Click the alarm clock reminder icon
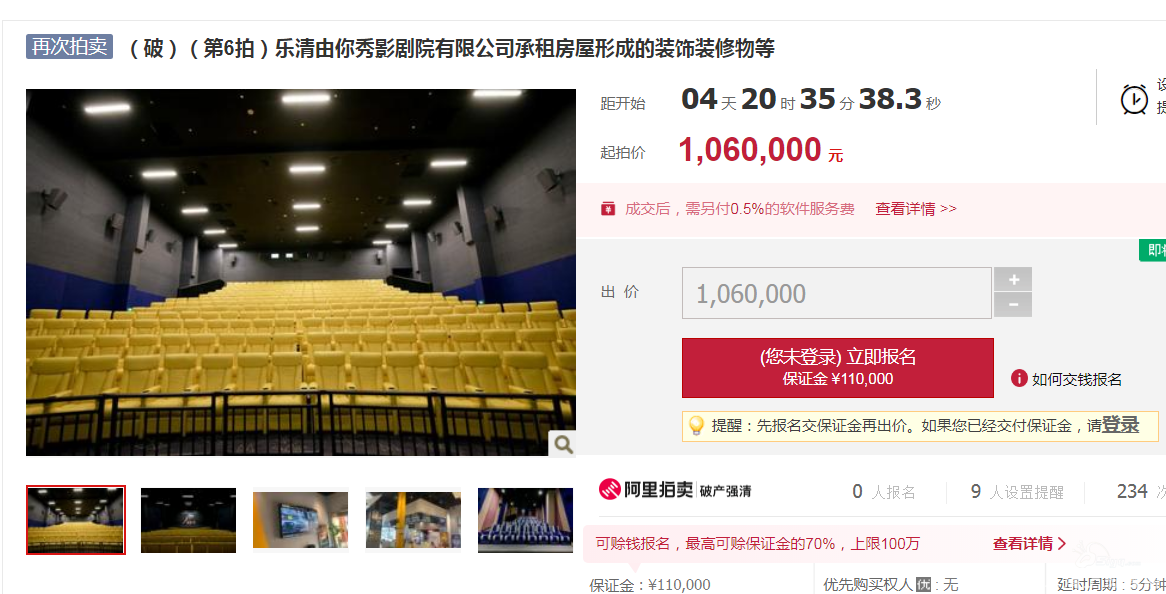The height and width of the screenshot is (594, 1166). pyautogui.click(x=1134, y=100)
